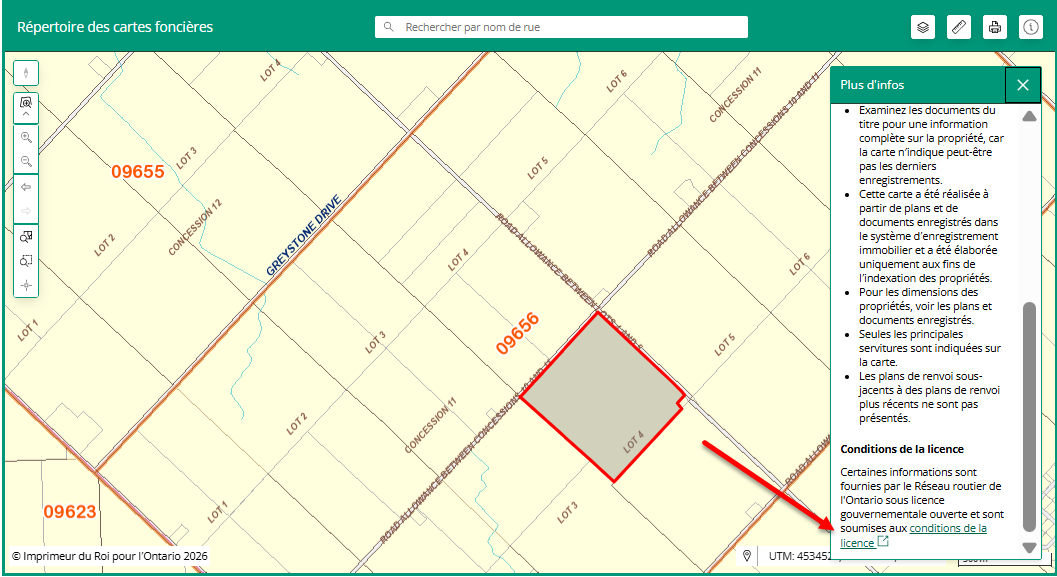Image resolution: width=1057 pixels, height=577 pixels.
Task: Click the zoom in magnifier
Action: (x=26, y=137)
